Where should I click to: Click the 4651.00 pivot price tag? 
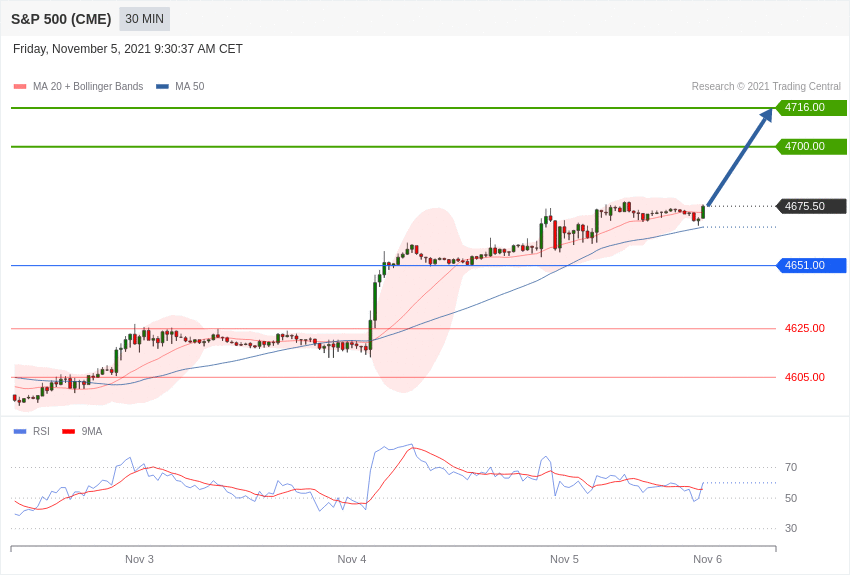pyautogui.click(x=812, y=265)
